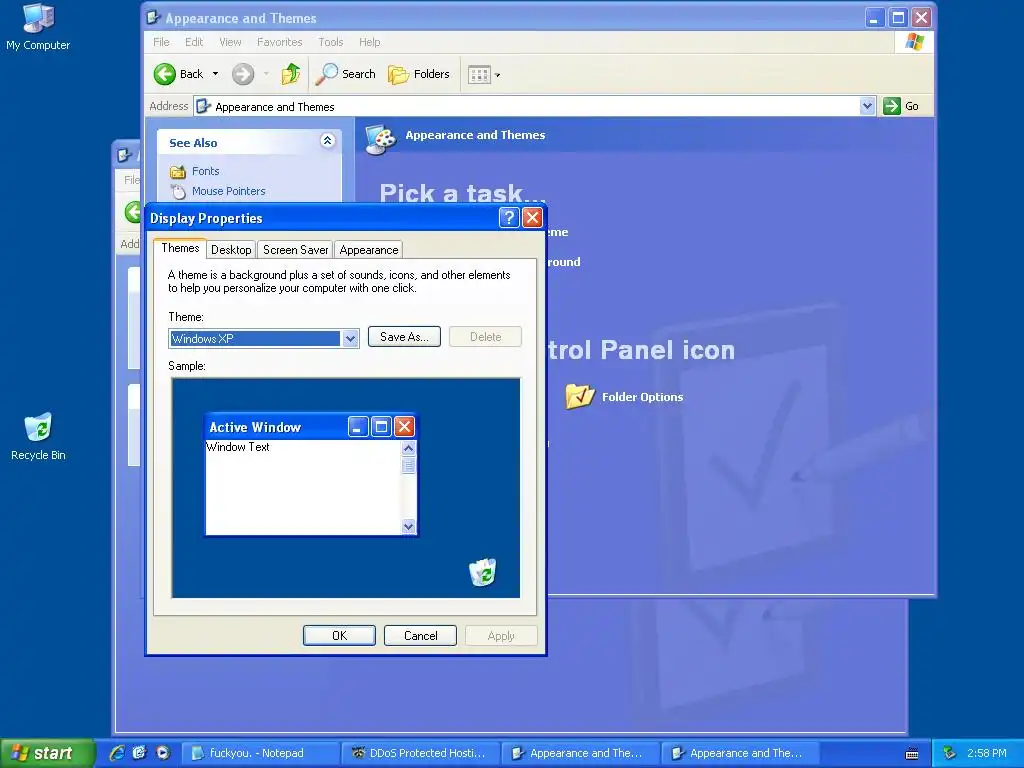Viewport: 1024px width, 768px height.
Task: Open the Folder Options icon
Action: [x=579, y=396]
